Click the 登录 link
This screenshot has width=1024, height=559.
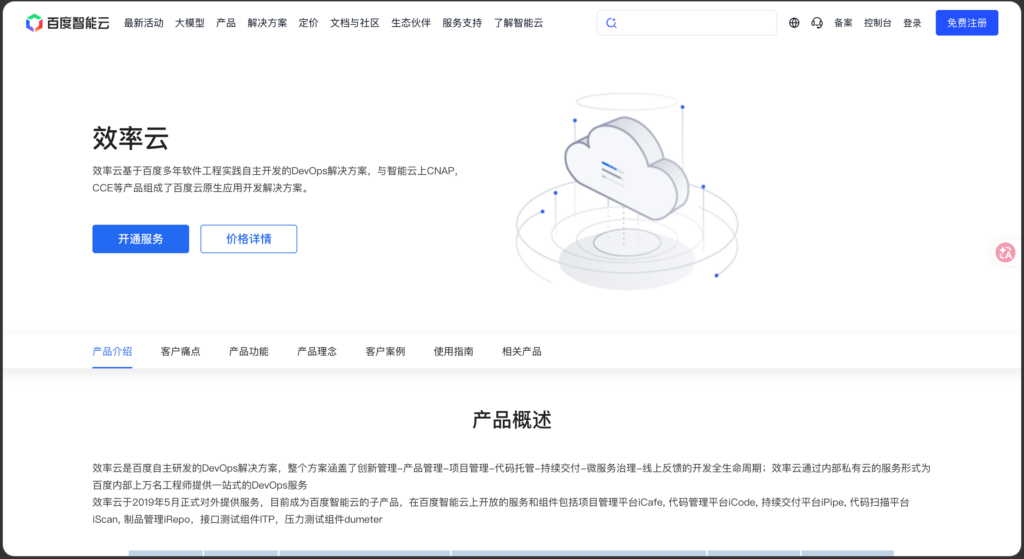[x=912, y=23]
